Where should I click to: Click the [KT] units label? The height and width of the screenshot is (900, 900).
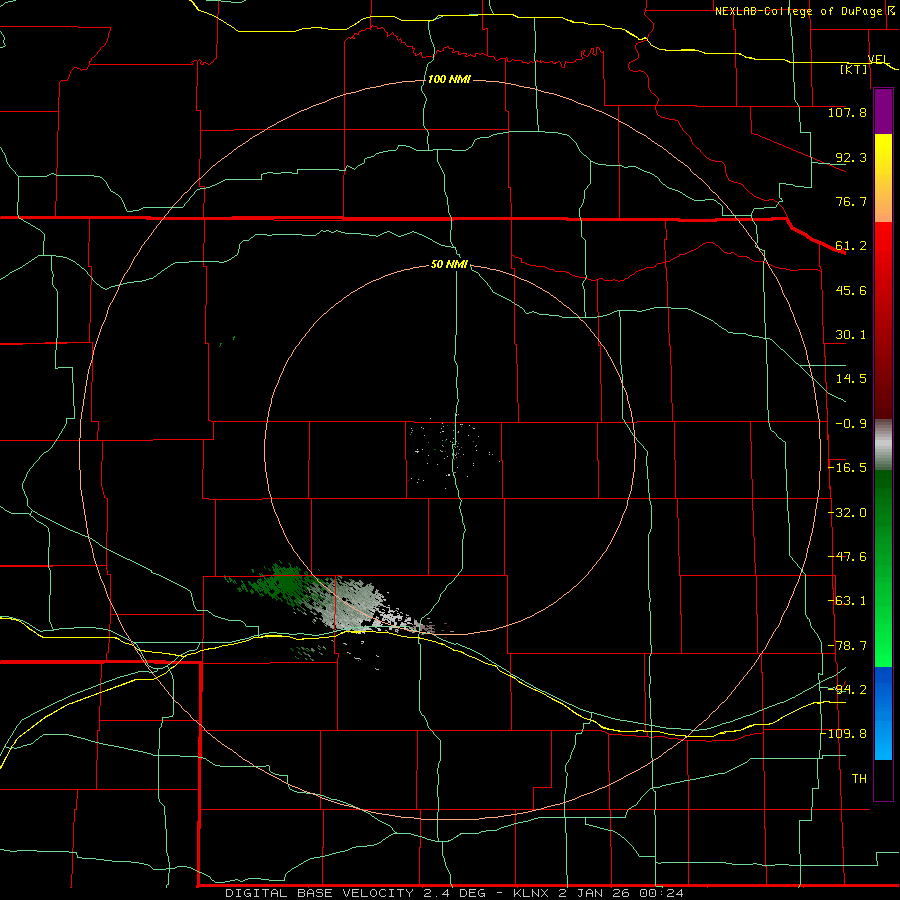[x=854, y=69]
